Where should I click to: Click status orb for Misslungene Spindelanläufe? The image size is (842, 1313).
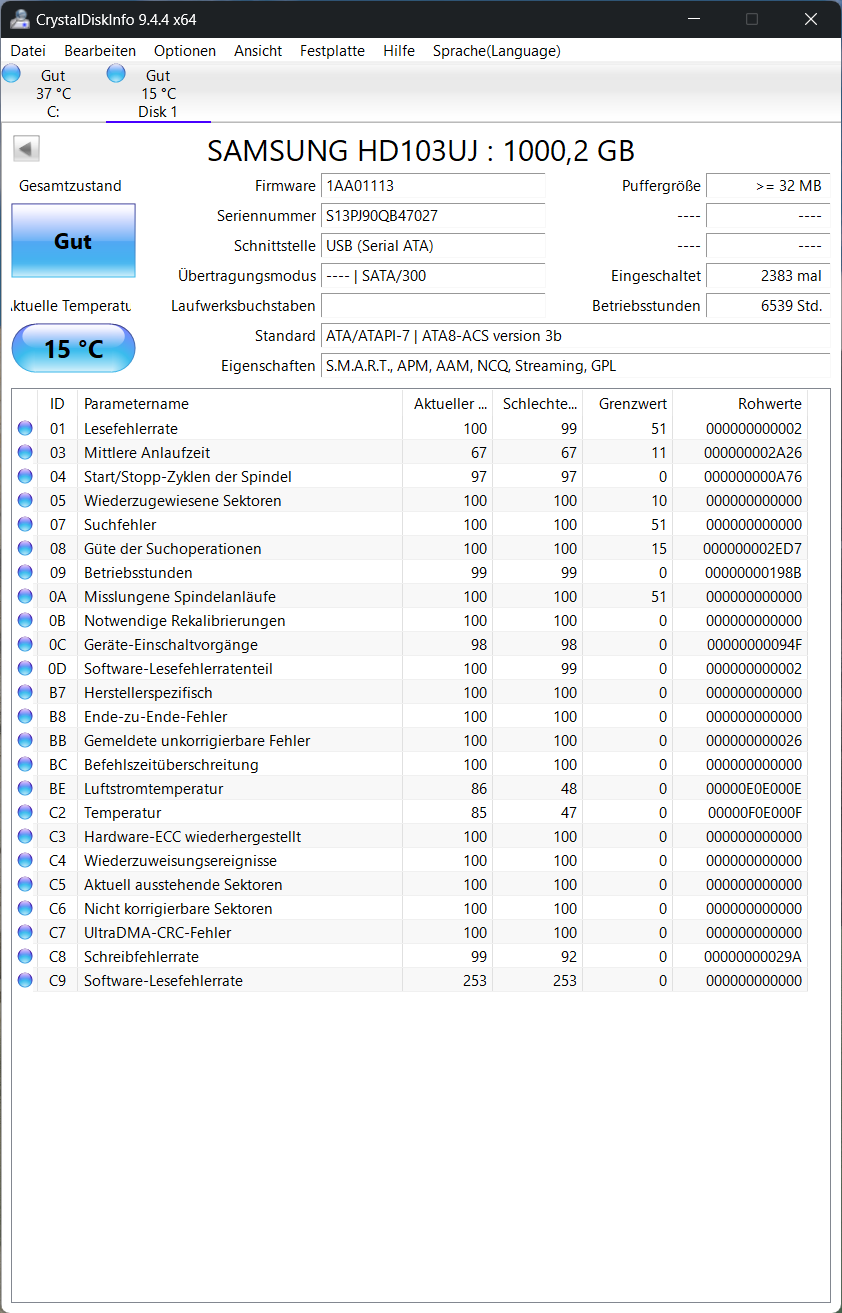(25, 596)
